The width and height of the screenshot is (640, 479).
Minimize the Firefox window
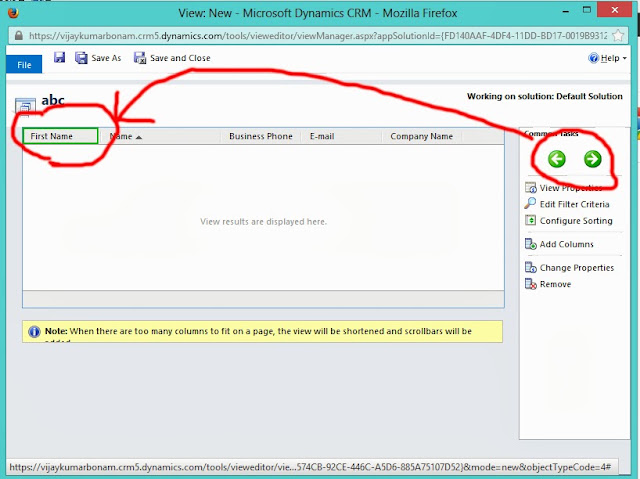(x=566, y=12)
